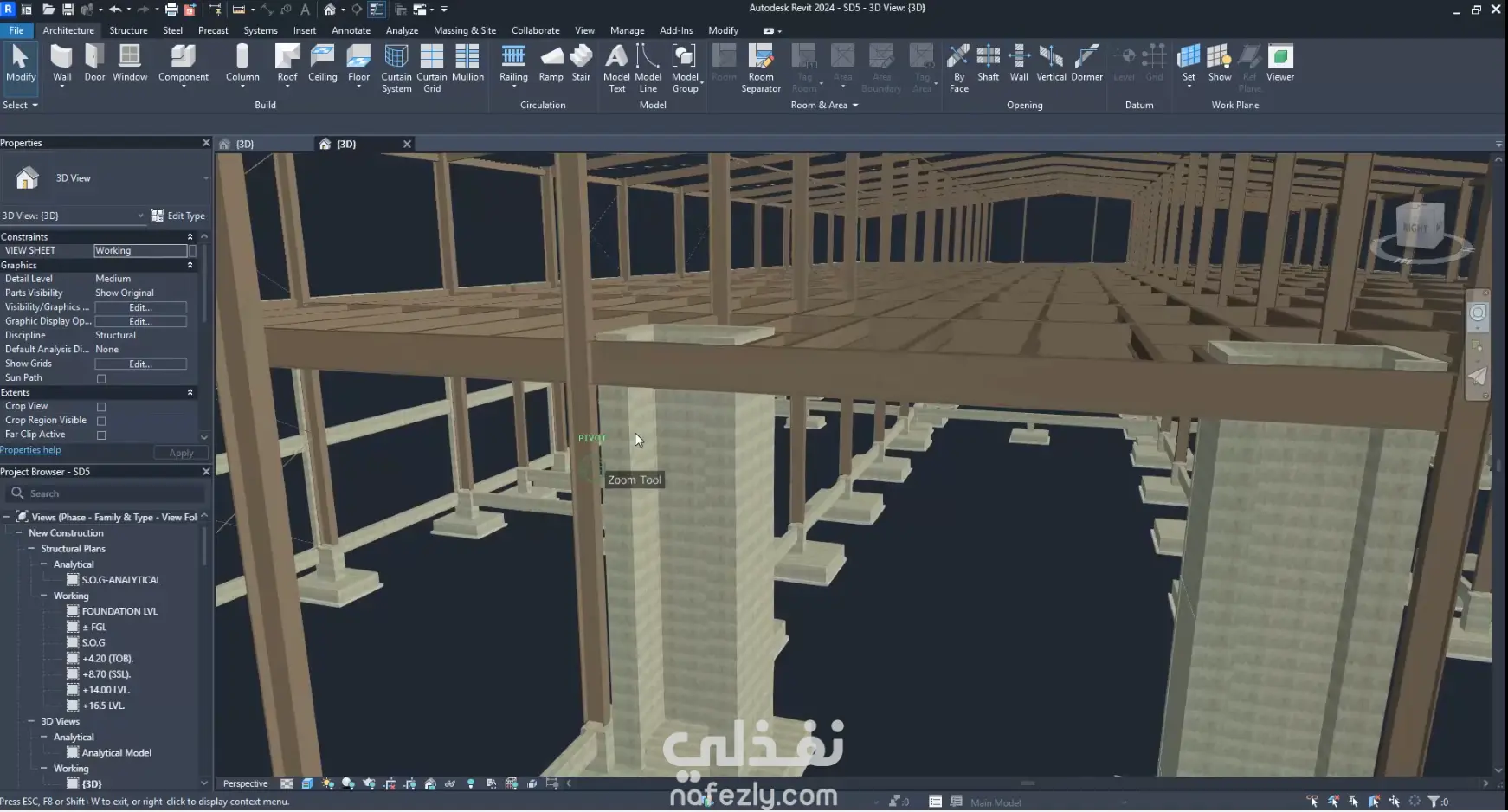Toggle the Far Clip Active checkbox
The width and height of the screenshot is (1508, 812).
[101, 435]
